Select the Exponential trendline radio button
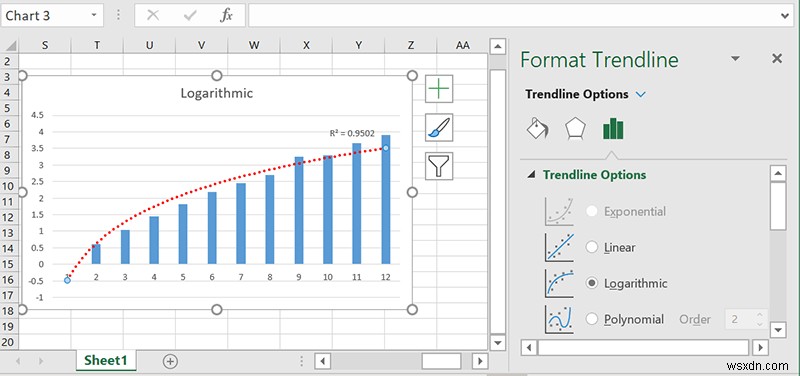 592,211
